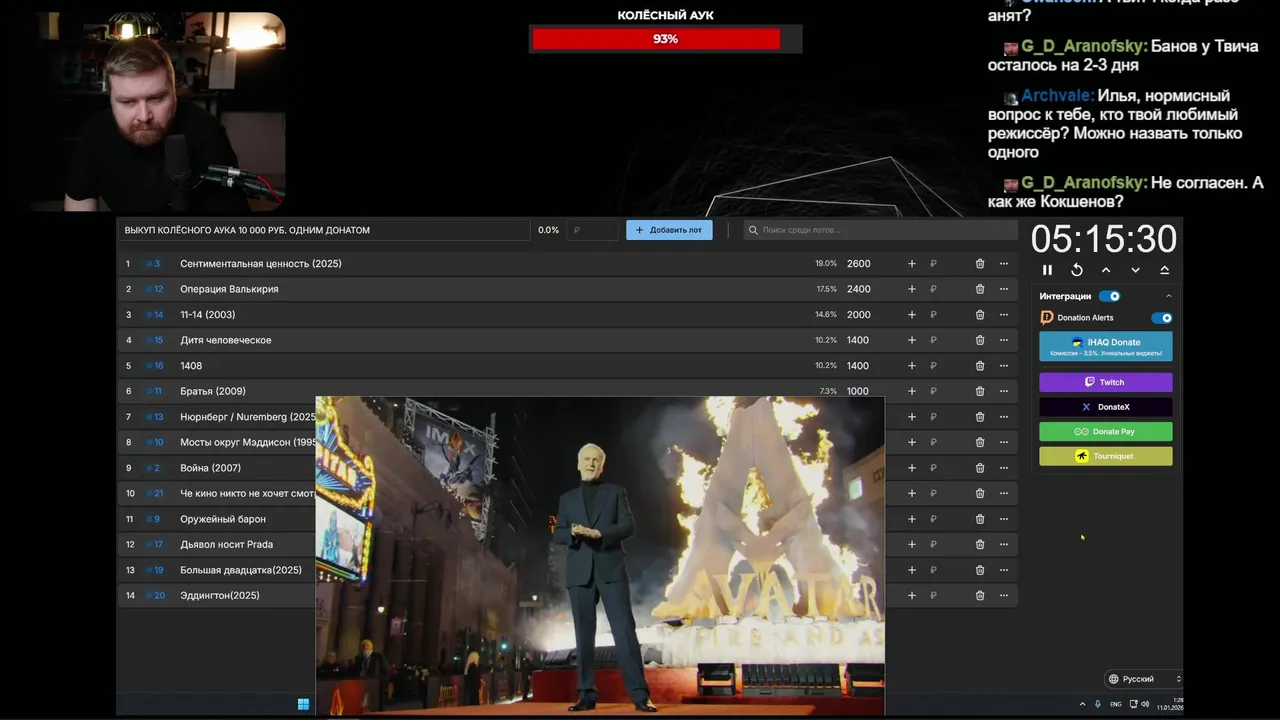Delete the Сентиментальная ценность (2025) lot
The image size is (1280, 720).
tap(980, 264)
